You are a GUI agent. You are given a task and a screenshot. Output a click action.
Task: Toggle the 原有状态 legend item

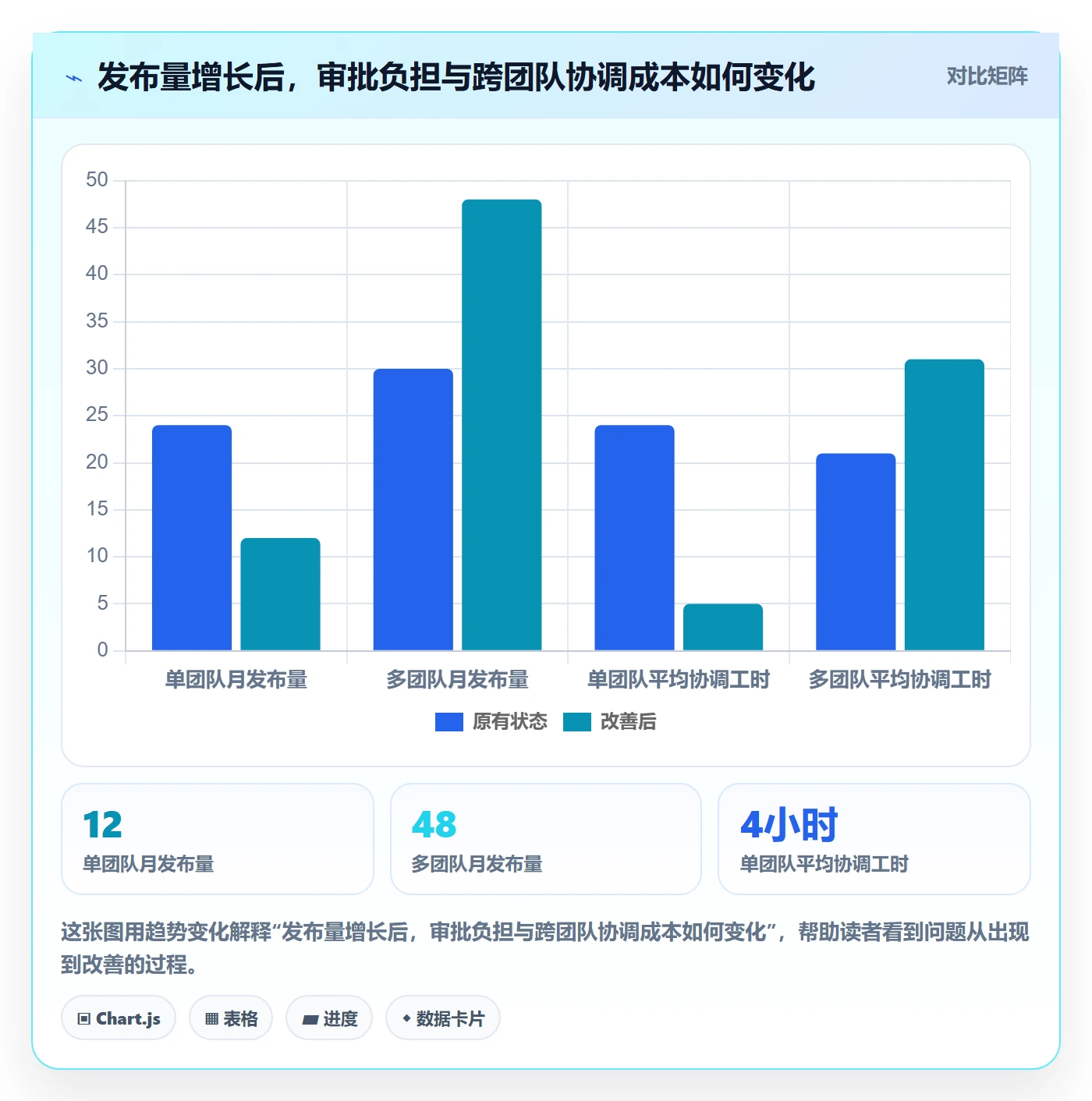(x=491, y=722)
